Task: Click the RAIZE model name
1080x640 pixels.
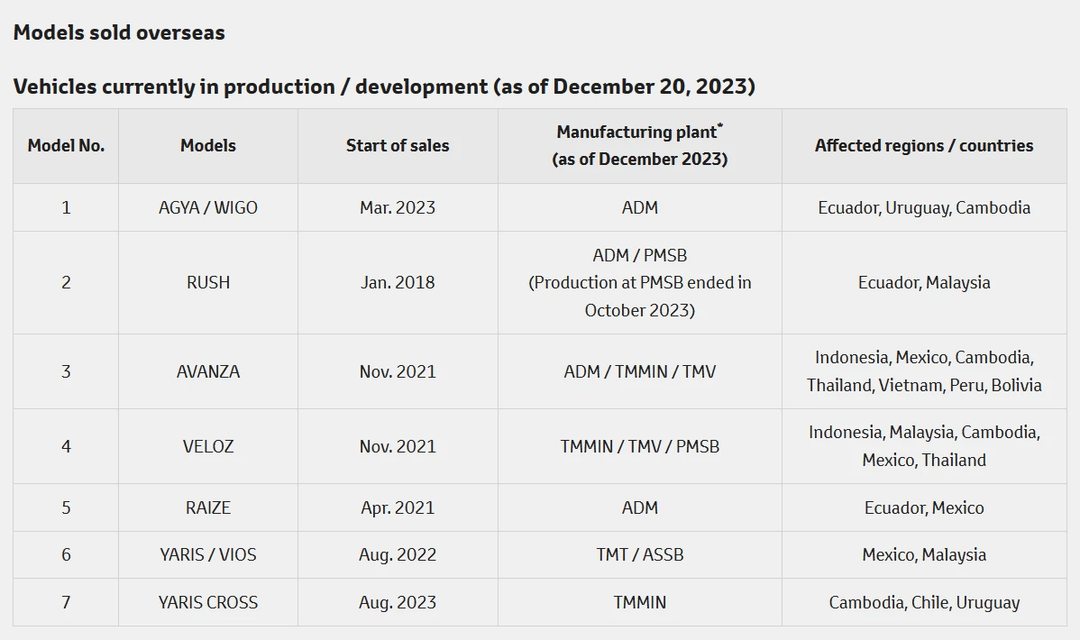Action: tap(208, 508)
